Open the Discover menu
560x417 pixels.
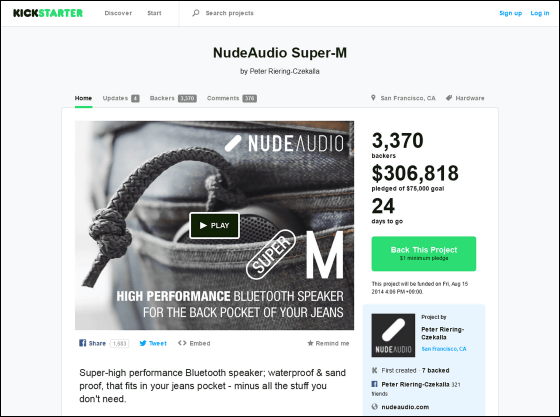[x=118, y=13]
